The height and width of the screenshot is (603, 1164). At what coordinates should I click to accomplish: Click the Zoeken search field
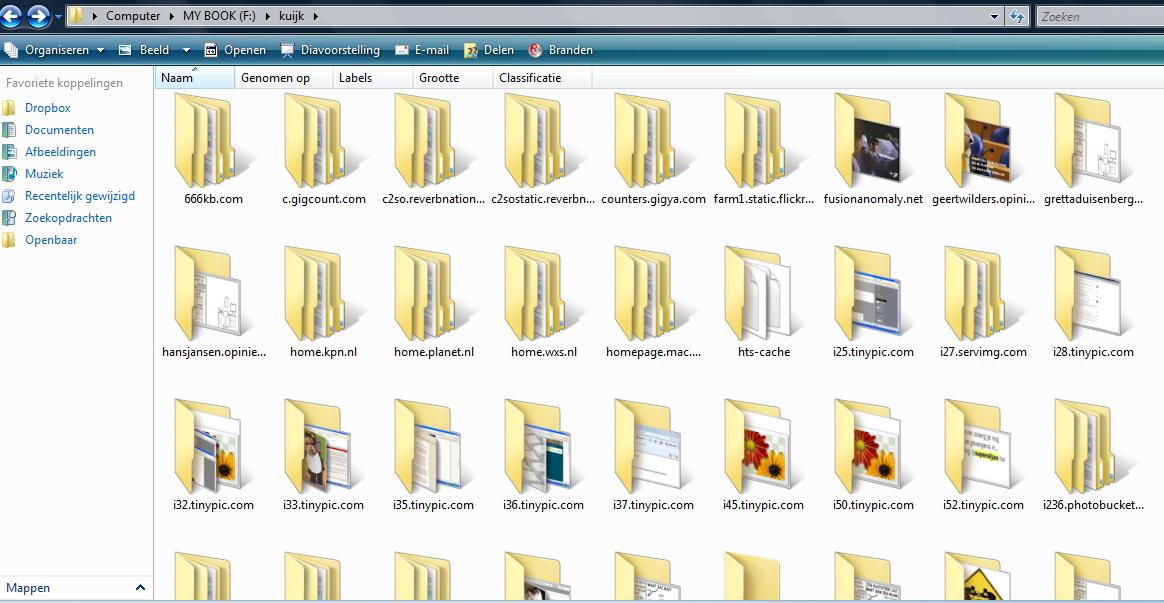(x=1099, y=16)
